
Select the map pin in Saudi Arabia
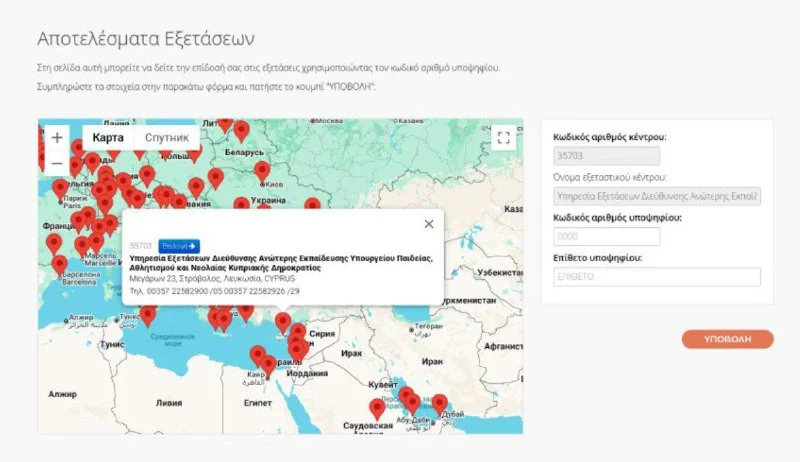pos(377,408)
